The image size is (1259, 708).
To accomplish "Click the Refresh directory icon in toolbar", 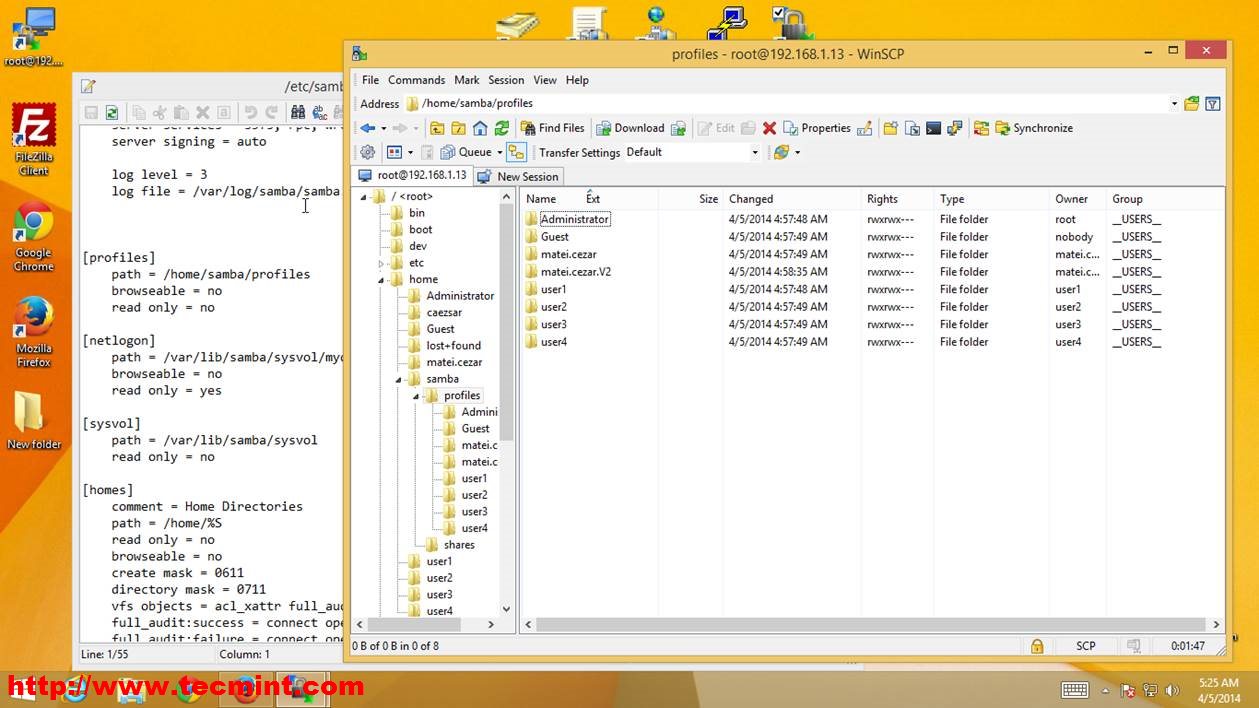I will [502, 128].
